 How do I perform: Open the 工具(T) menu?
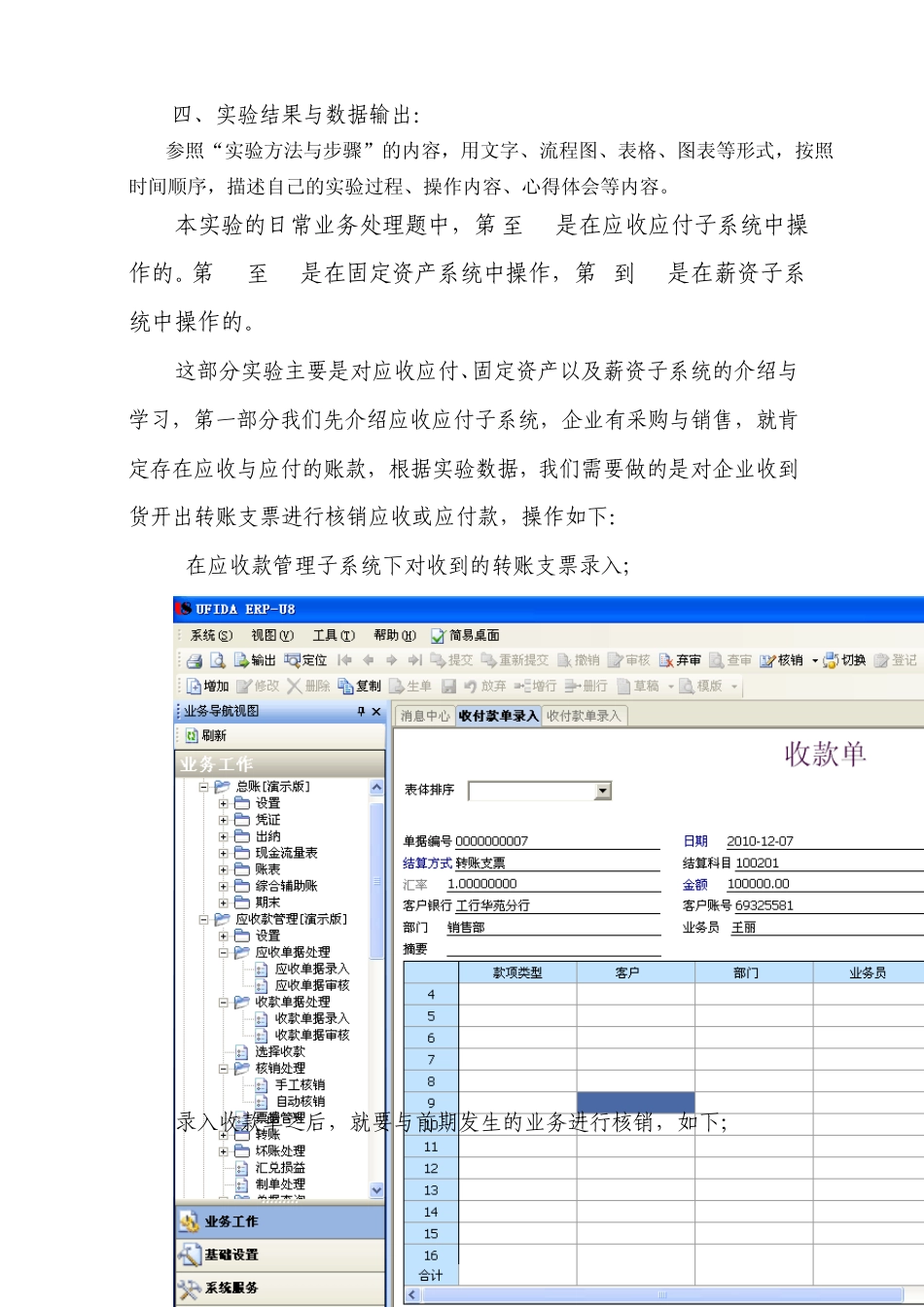[x=334, y=635]
